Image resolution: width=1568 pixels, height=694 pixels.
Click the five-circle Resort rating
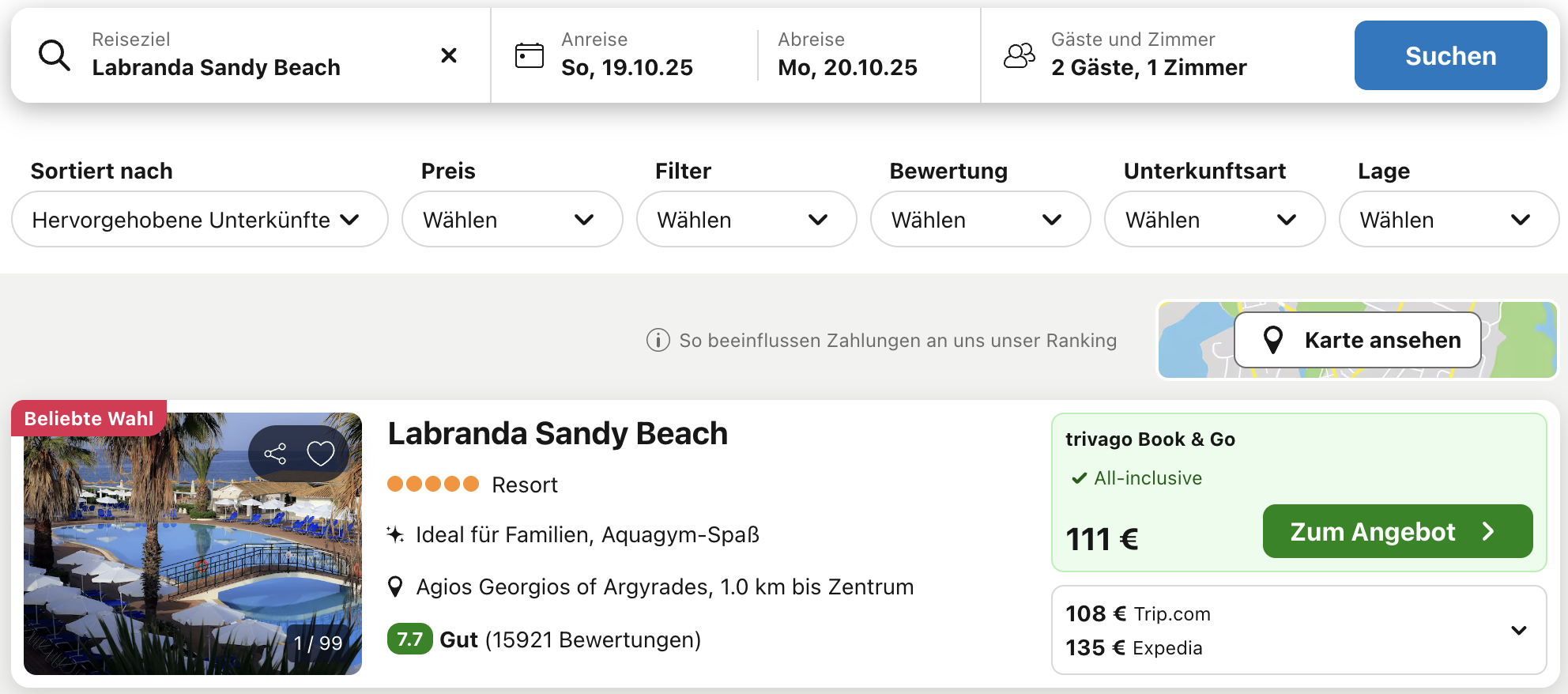(x=433, y=484)
